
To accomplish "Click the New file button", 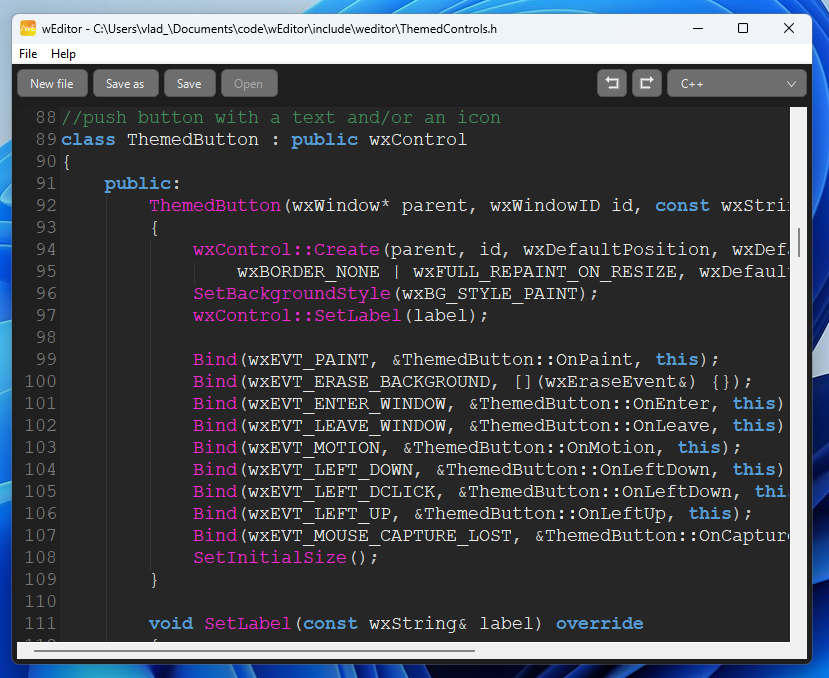I will click(52, 83).
